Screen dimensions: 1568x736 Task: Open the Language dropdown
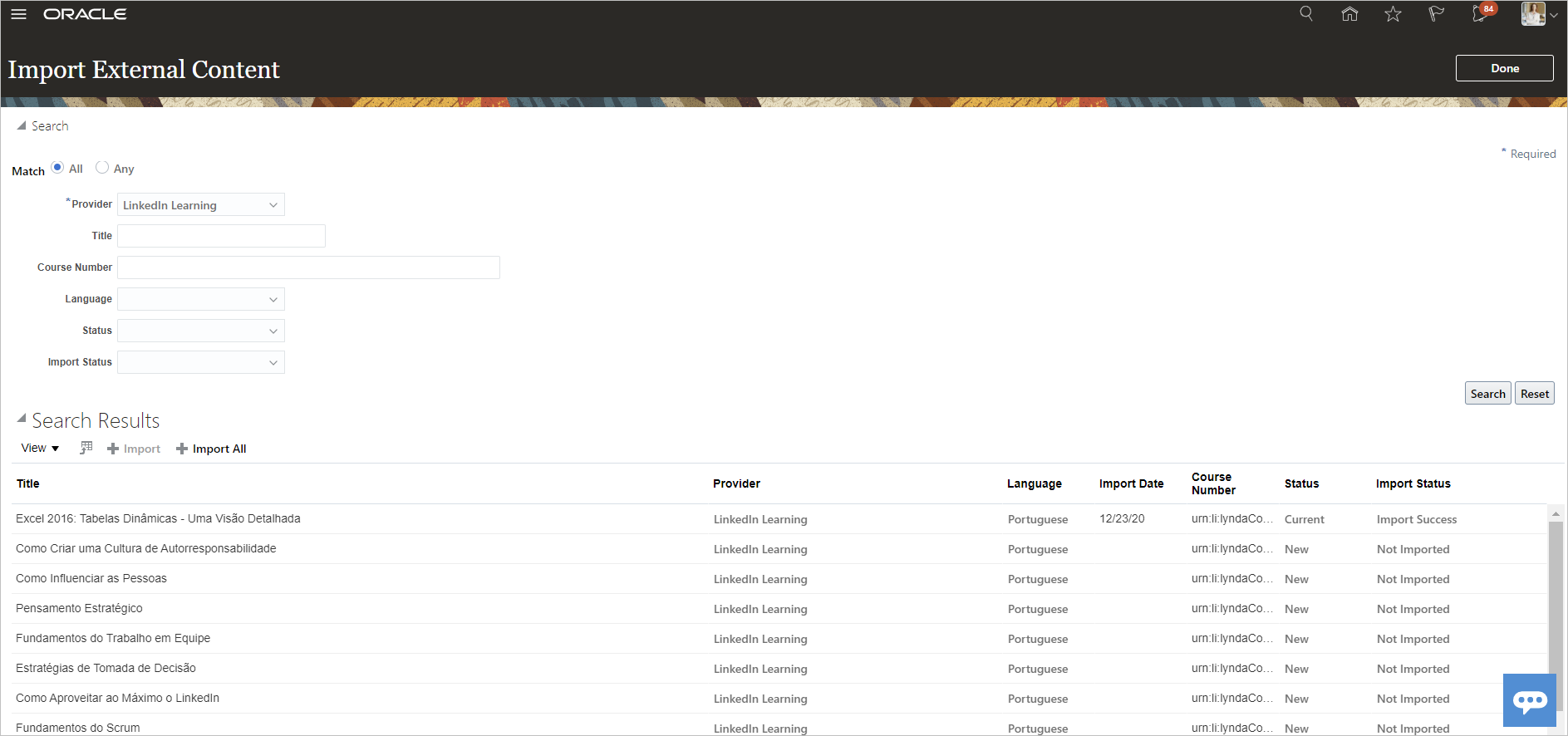[x=201, y=299]
